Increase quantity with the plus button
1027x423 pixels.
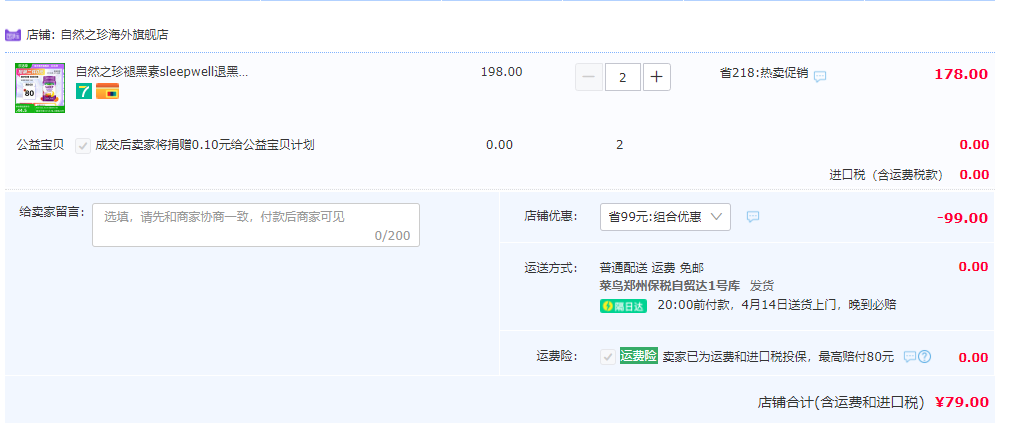click(657, 77)
